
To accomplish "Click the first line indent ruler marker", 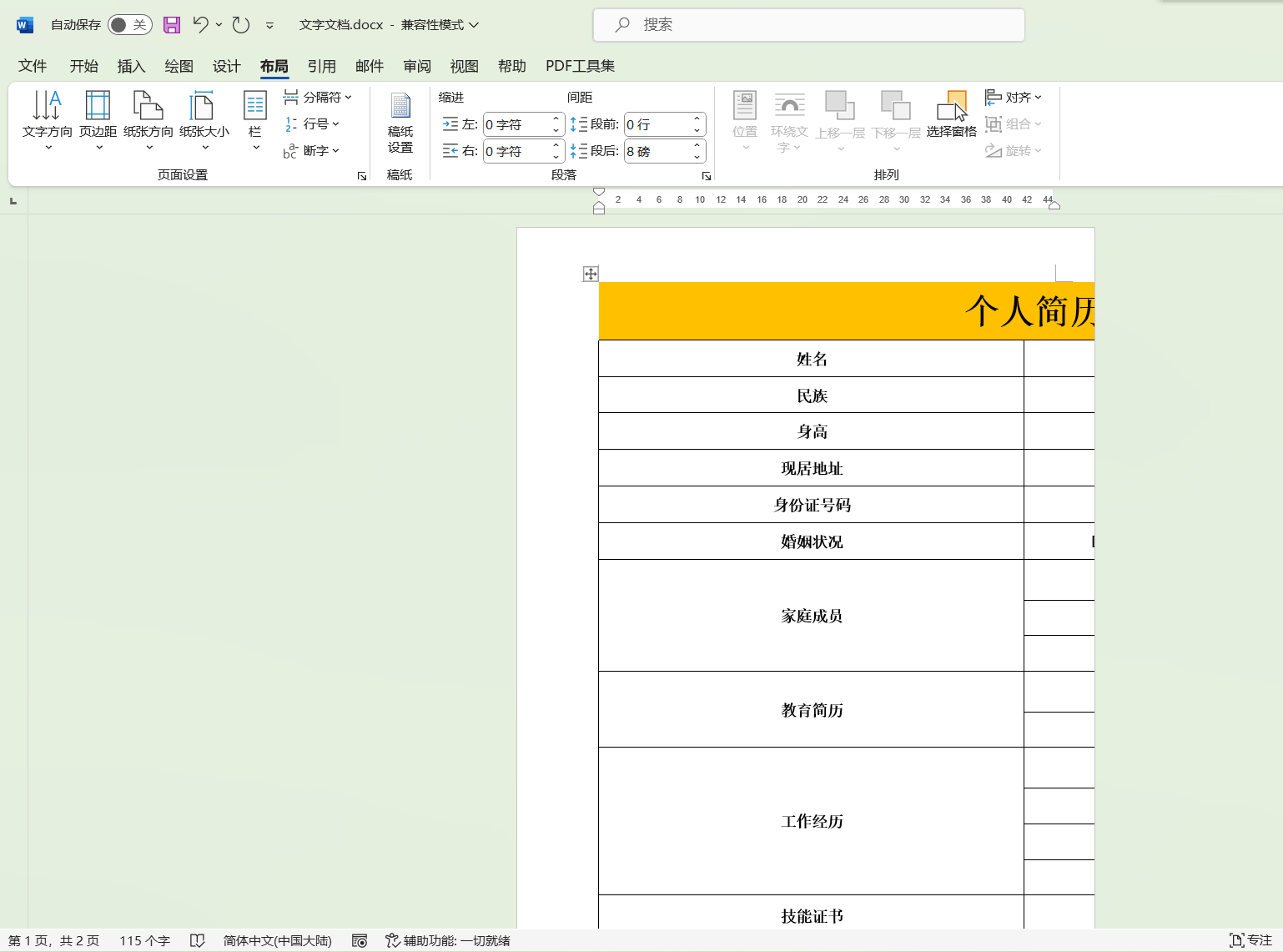I will (x=599, y=192).
